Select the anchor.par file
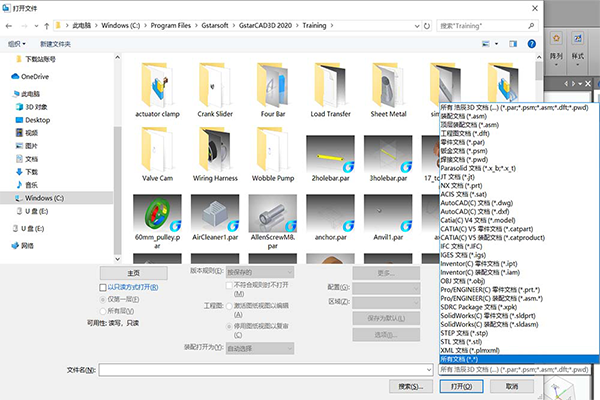The image size is (600, 400). point(331,218)
